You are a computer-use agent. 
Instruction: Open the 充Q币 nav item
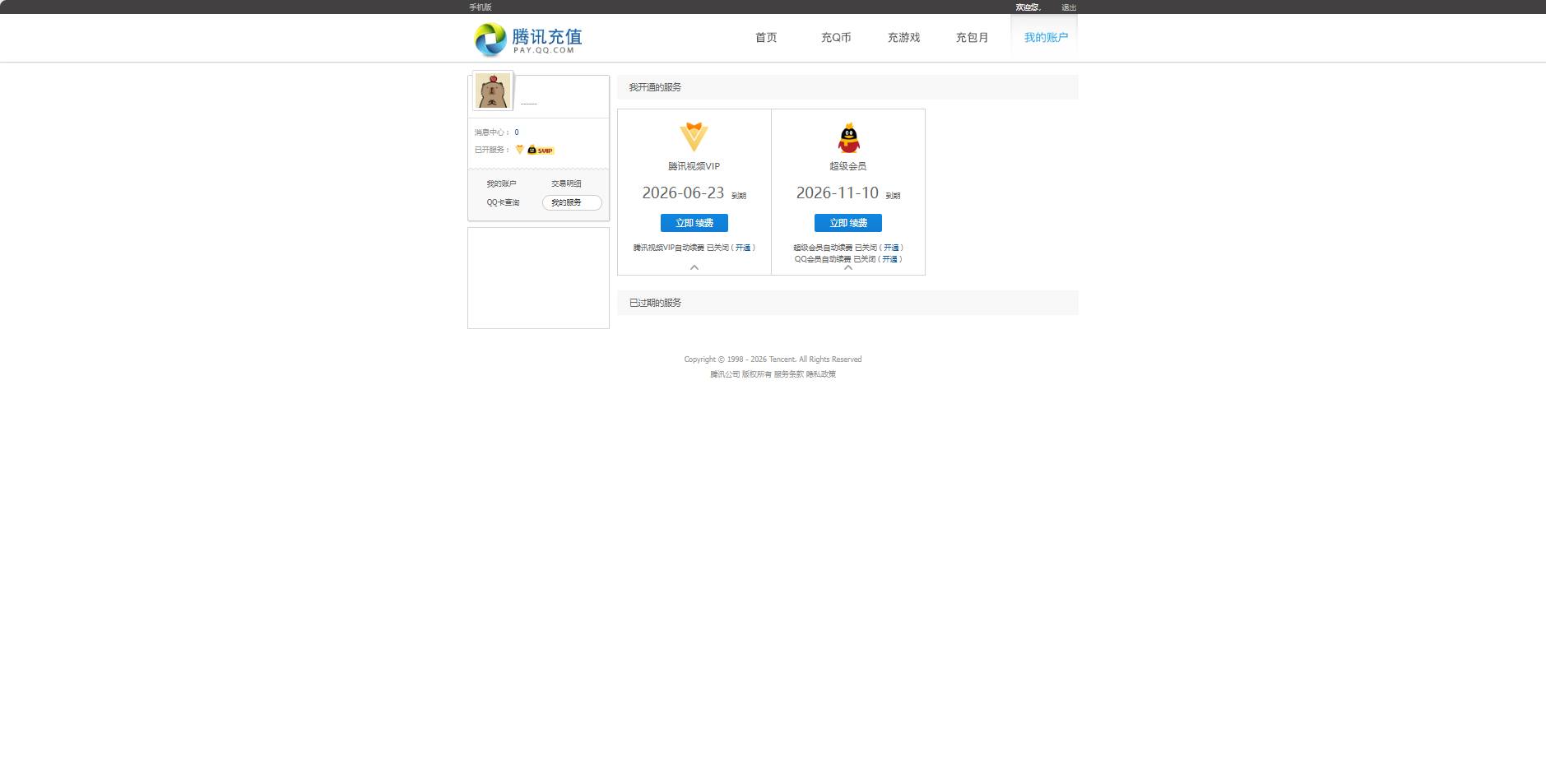[836, 37]
